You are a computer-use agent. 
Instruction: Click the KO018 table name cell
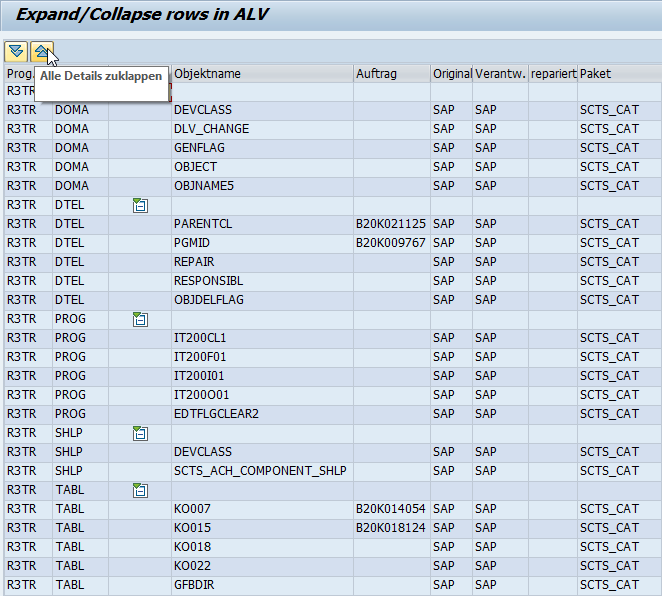pos(262,547)
